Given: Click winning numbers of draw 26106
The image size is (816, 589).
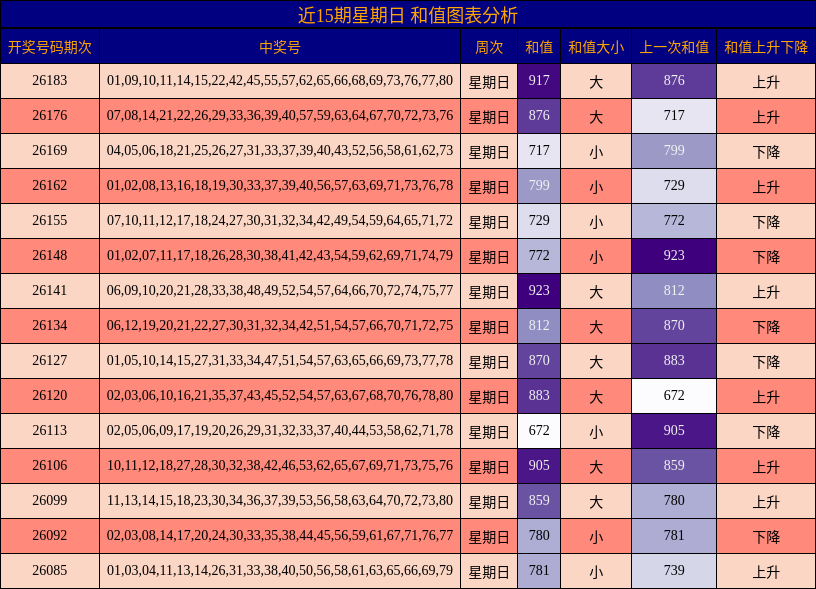Looking at the screenshot, I should tap(280, 465).
